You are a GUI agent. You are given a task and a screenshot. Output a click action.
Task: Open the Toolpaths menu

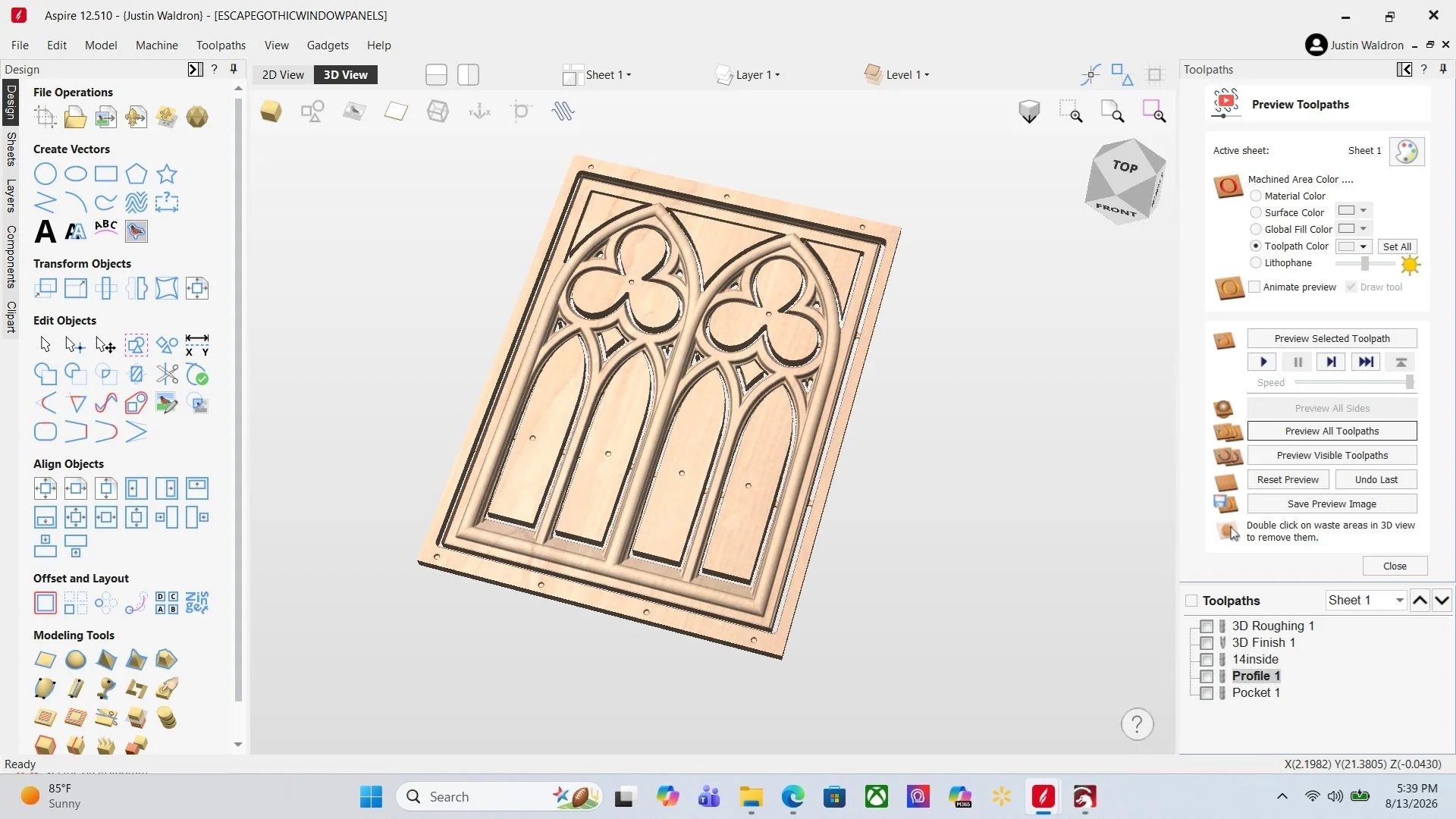221,45
